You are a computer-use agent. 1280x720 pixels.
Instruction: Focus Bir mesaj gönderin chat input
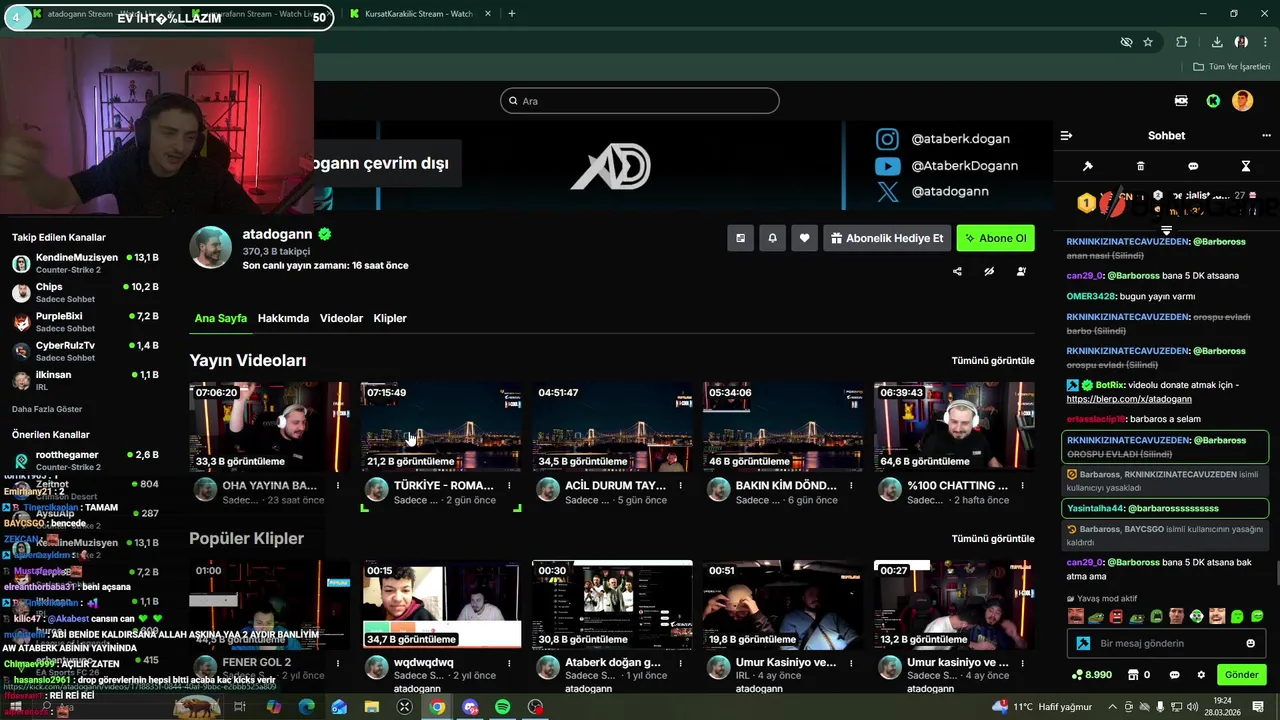pos(1166,643)
